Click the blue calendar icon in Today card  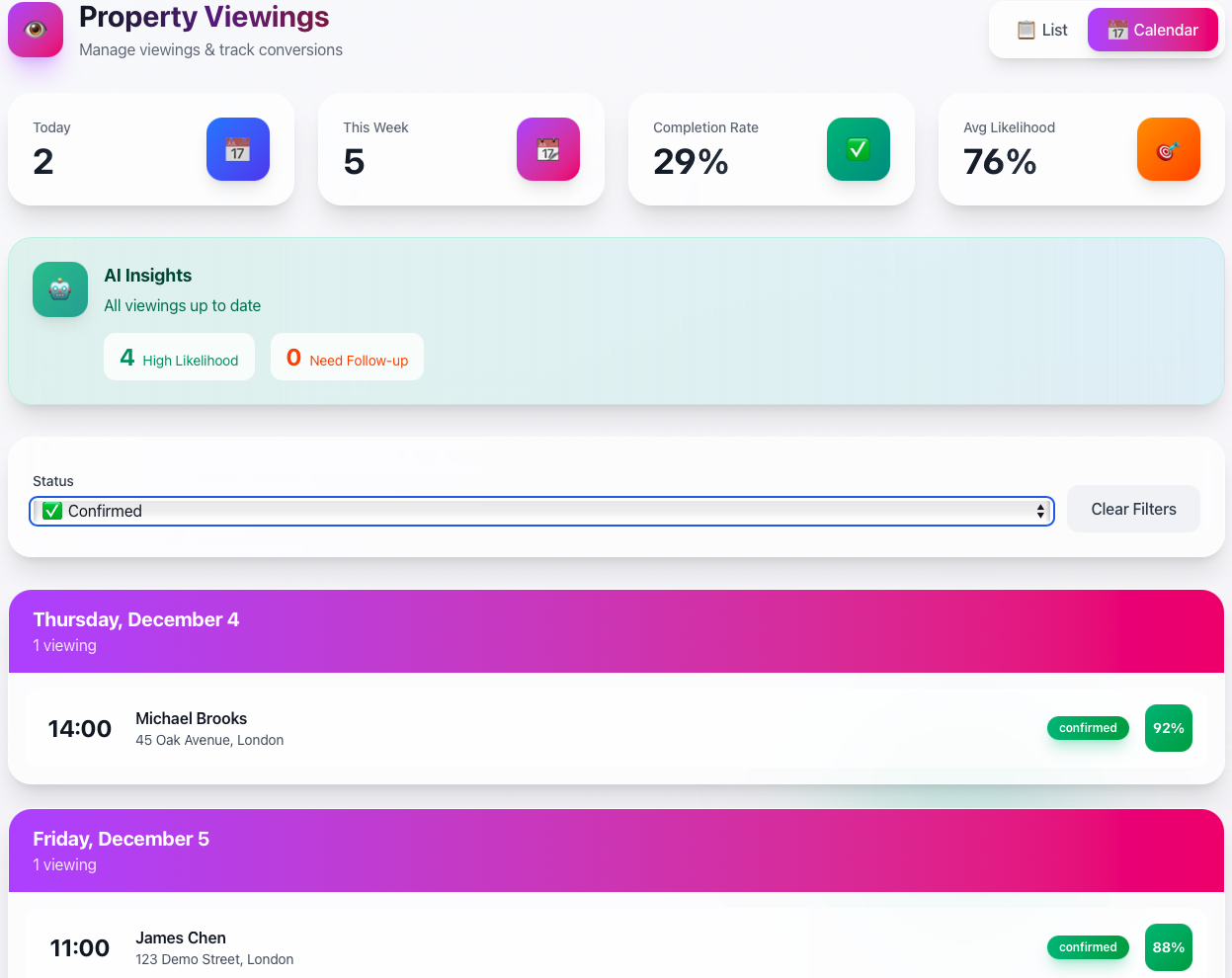click(x=238, y=149)
